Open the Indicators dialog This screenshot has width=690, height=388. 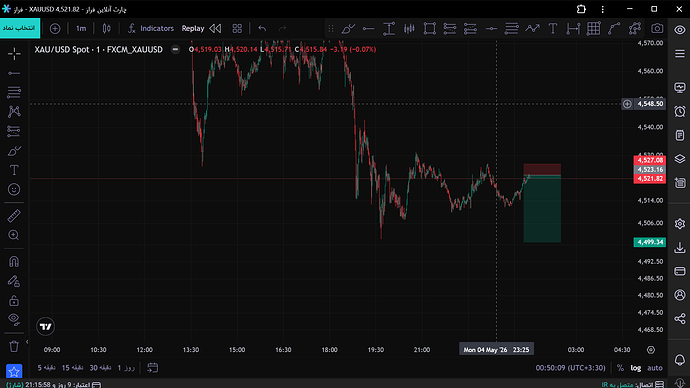coord(151,29)
